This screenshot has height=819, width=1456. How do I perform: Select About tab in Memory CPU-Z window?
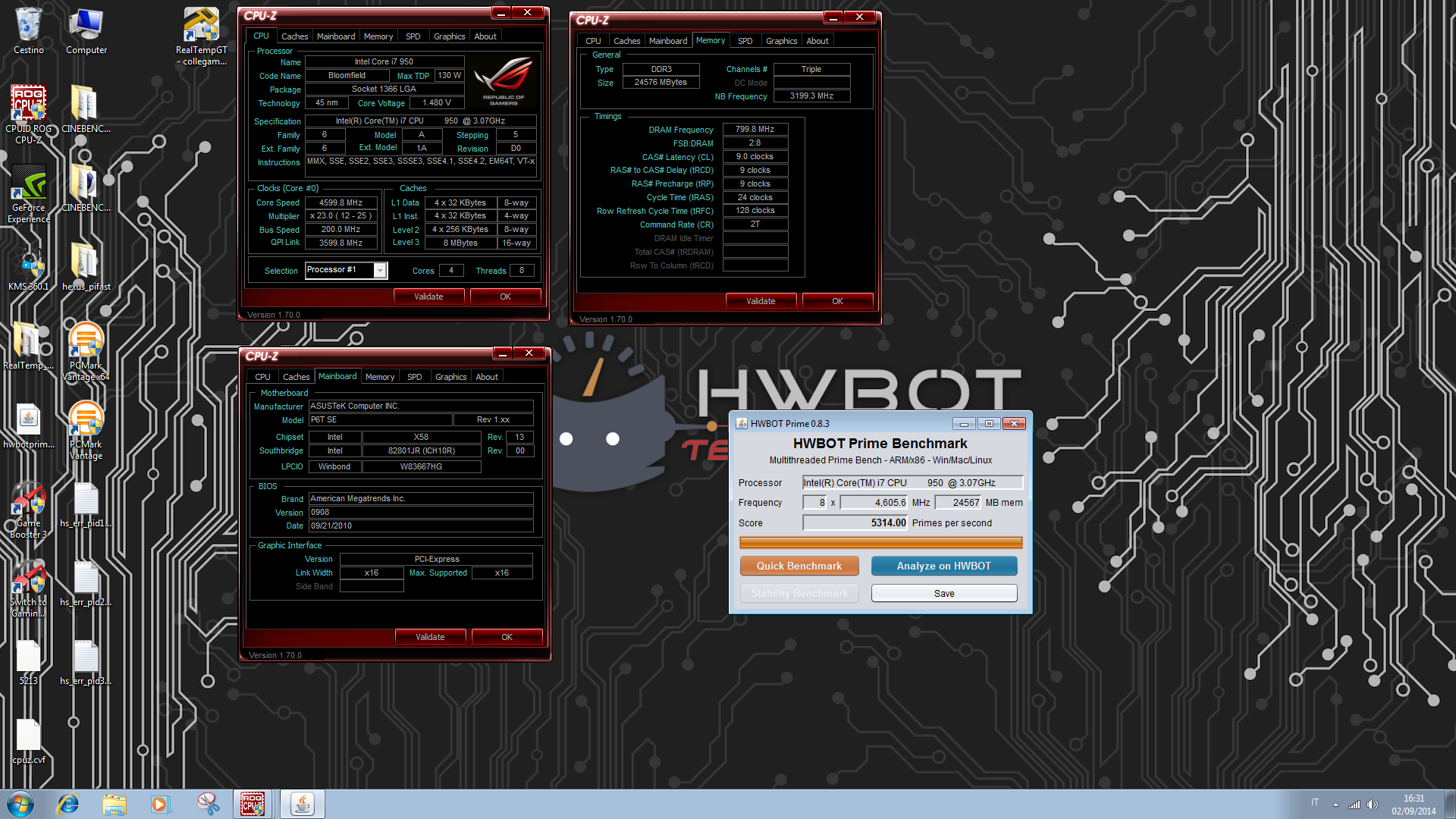(x=817, y=41)
